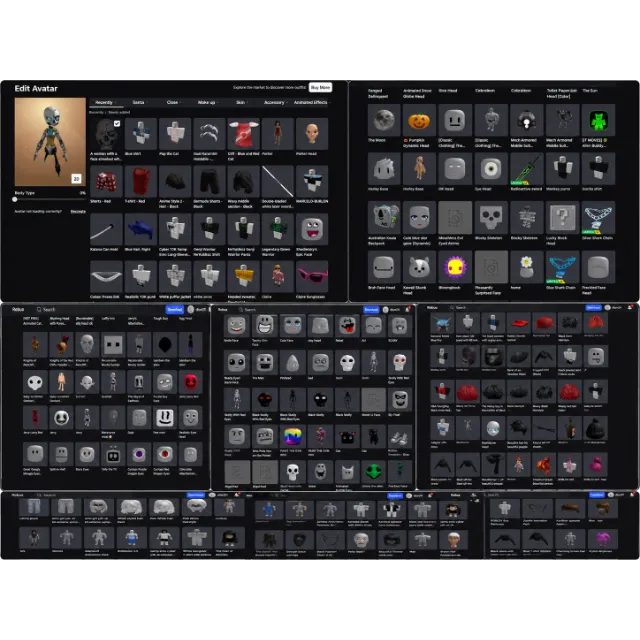Equip the Dual Karambit item
Image resolution: width=640 pixels, height=640 pixels.
[209, 133]
